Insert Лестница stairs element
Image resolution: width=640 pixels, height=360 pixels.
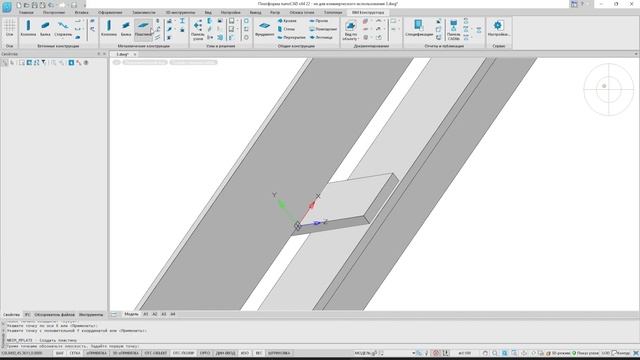(x=321, y=37)
